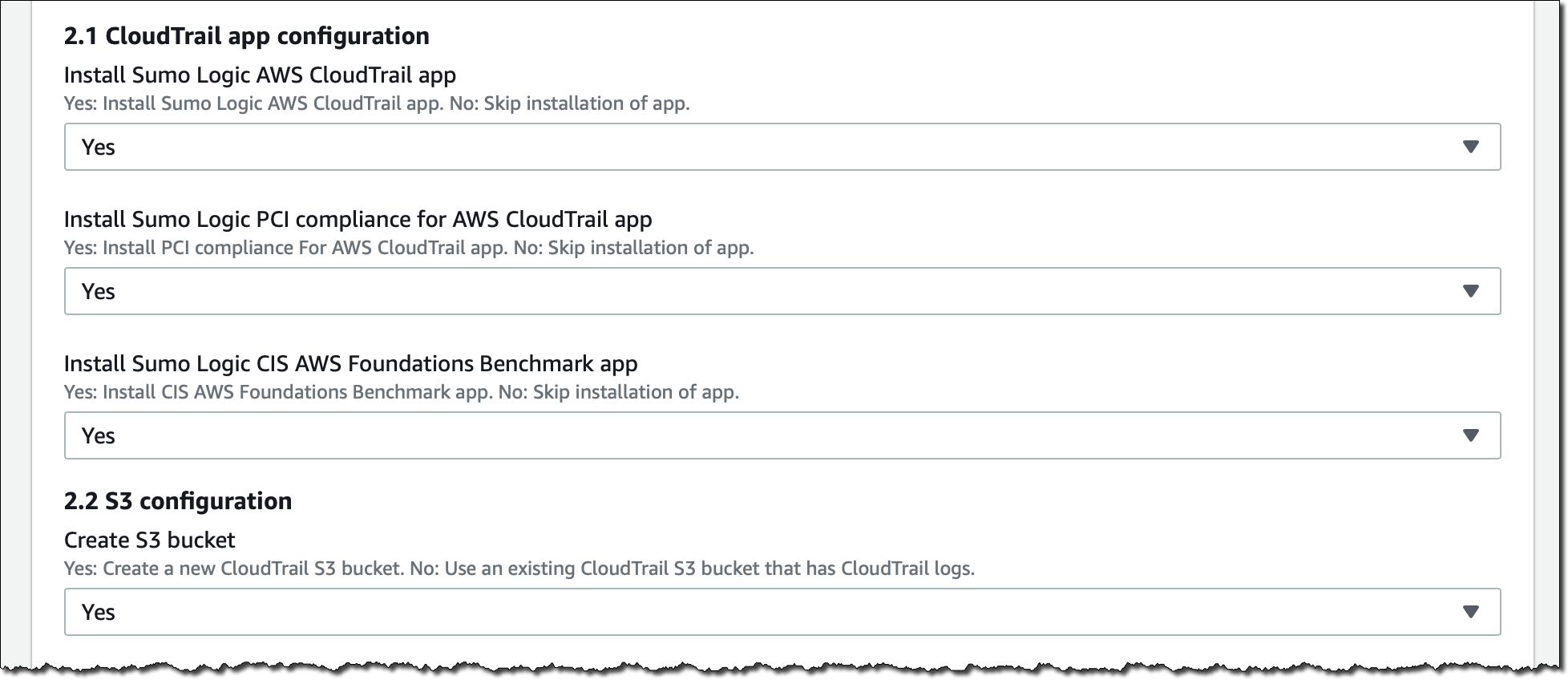Screen dimensions: 1568x680
Task: Click the arrow on PCI compliance app dropdown
Action: pos(1470,291)
